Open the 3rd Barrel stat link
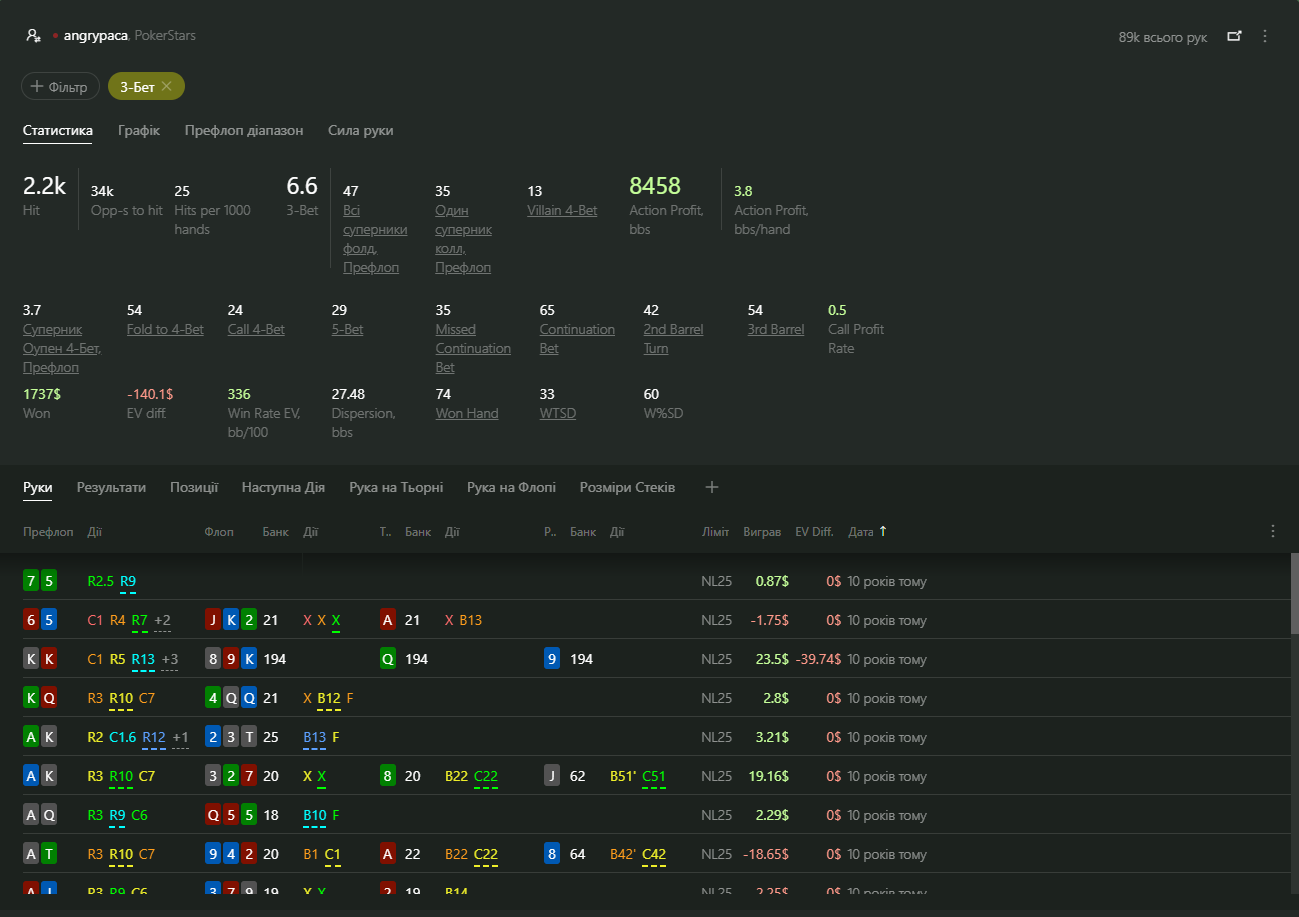Viewport: 1299px width, 917px height. (776, 329)
